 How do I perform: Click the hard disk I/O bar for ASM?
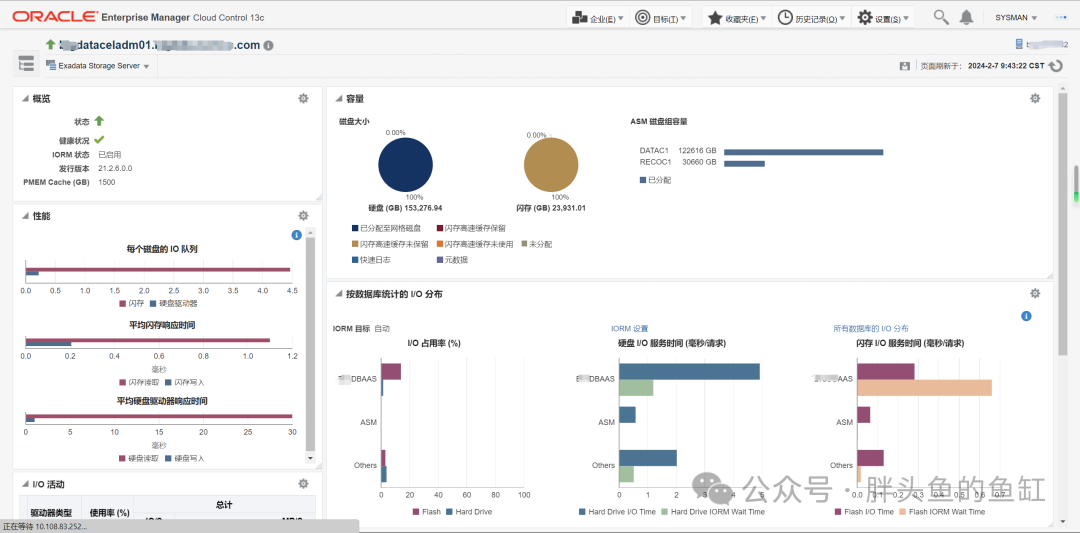point(627,415)
